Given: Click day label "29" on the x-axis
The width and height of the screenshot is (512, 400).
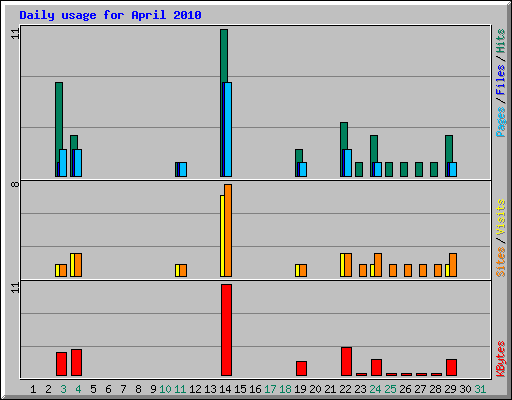Looking at the screenshot, I should (x=450, y=389).
